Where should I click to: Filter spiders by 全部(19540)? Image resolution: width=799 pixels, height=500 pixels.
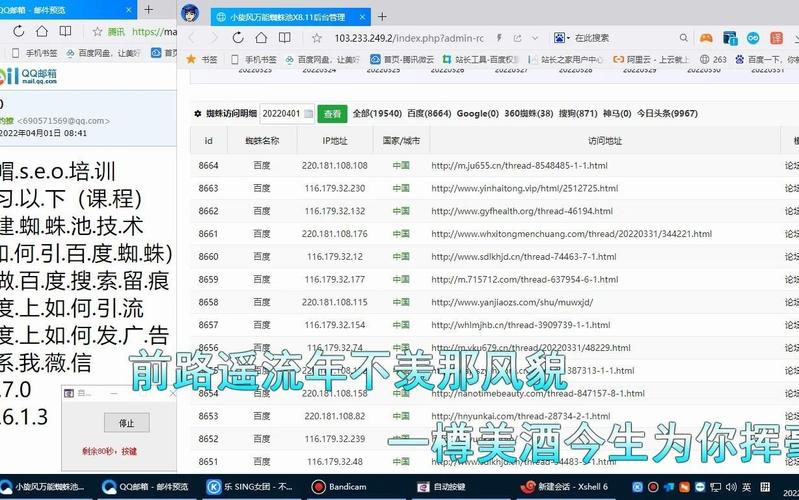tap(377, 114)
